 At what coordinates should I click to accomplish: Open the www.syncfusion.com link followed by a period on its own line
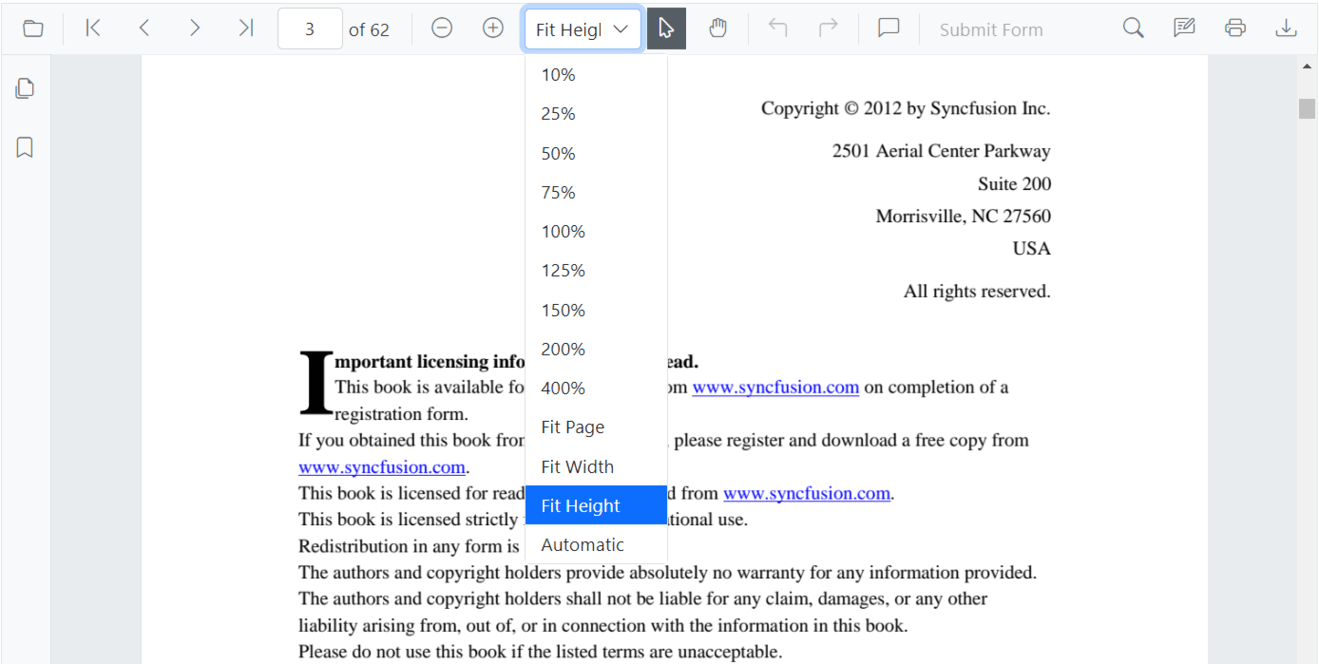pos(382,467)
